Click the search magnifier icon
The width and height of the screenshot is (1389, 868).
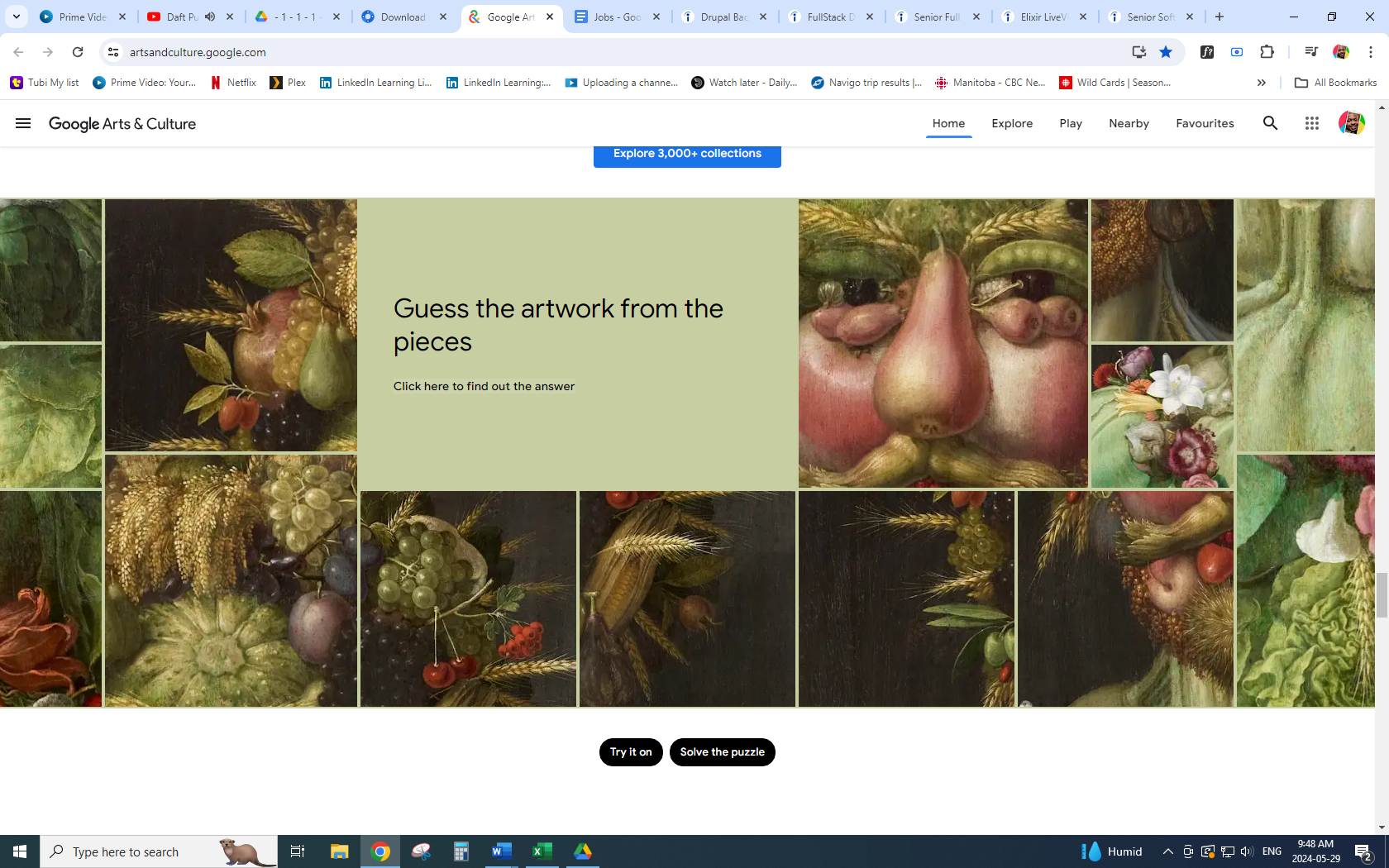[1270, 123]
